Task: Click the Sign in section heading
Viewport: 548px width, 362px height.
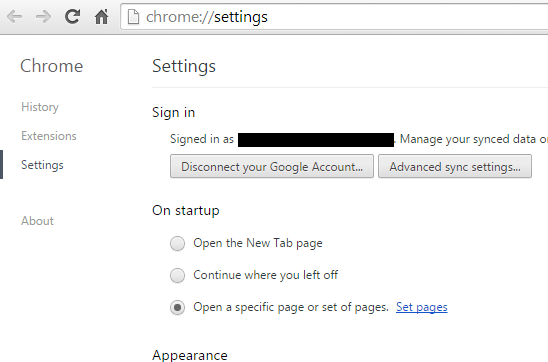Action: click(x=173, y=113)
